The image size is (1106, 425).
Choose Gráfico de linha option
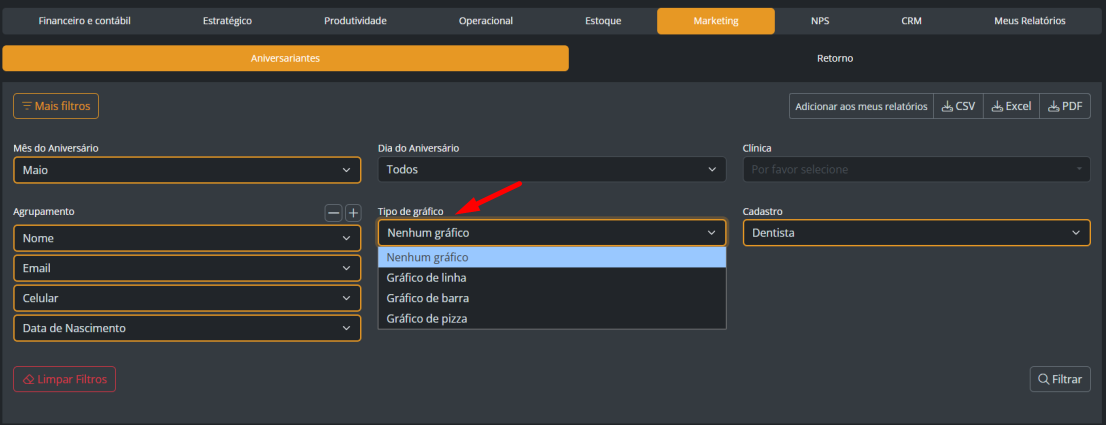[552, 278]
